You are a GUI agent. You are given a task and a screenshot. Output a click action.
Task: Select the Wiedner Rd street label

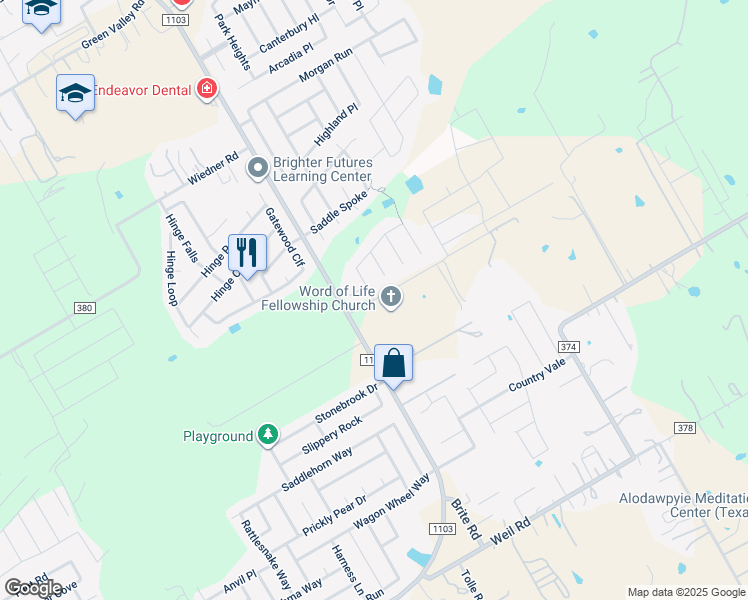pyautogui.click(x=213, y=168)
